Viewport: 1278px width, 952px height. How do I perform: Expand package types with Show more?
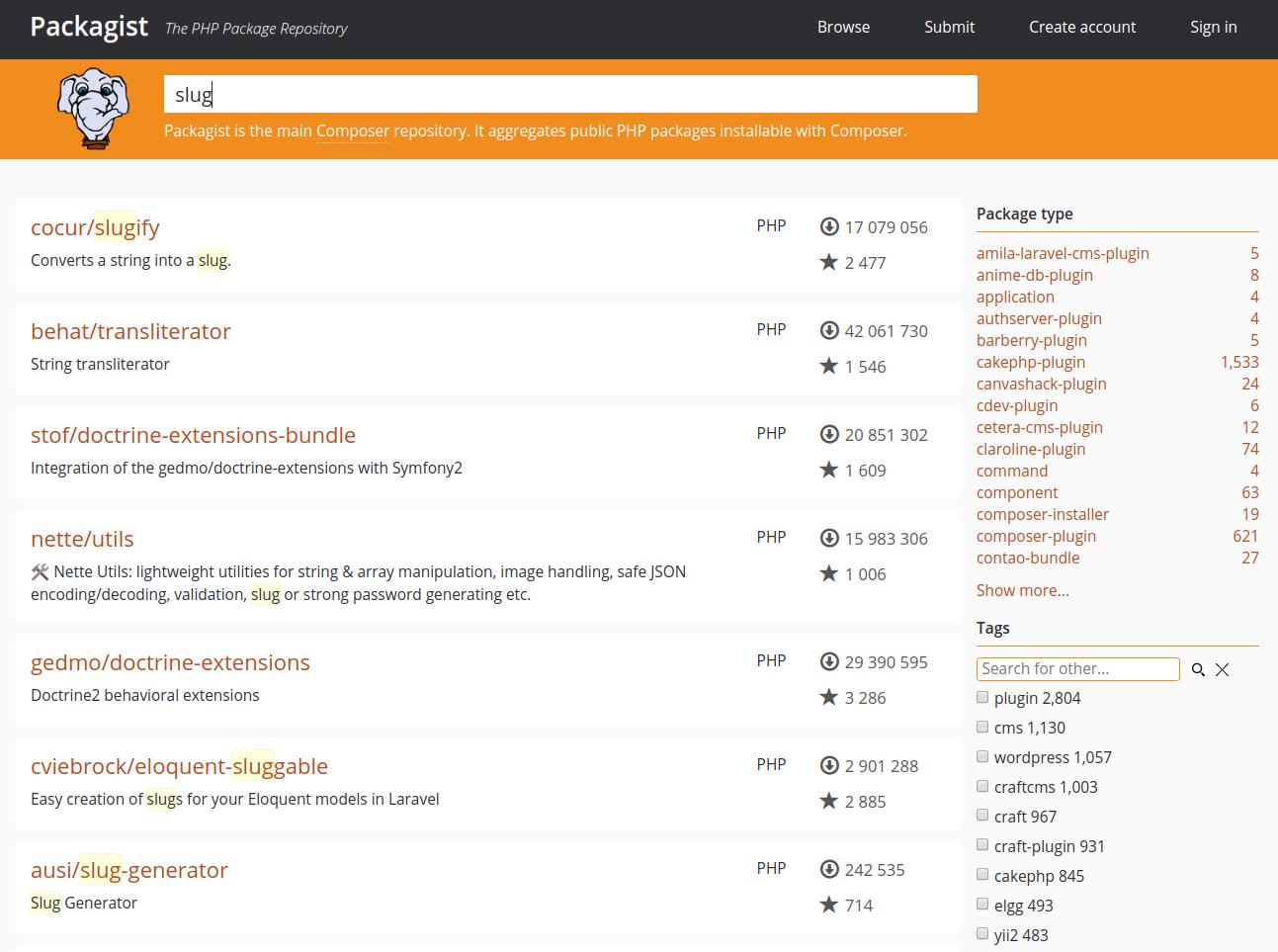[1022, 590]
